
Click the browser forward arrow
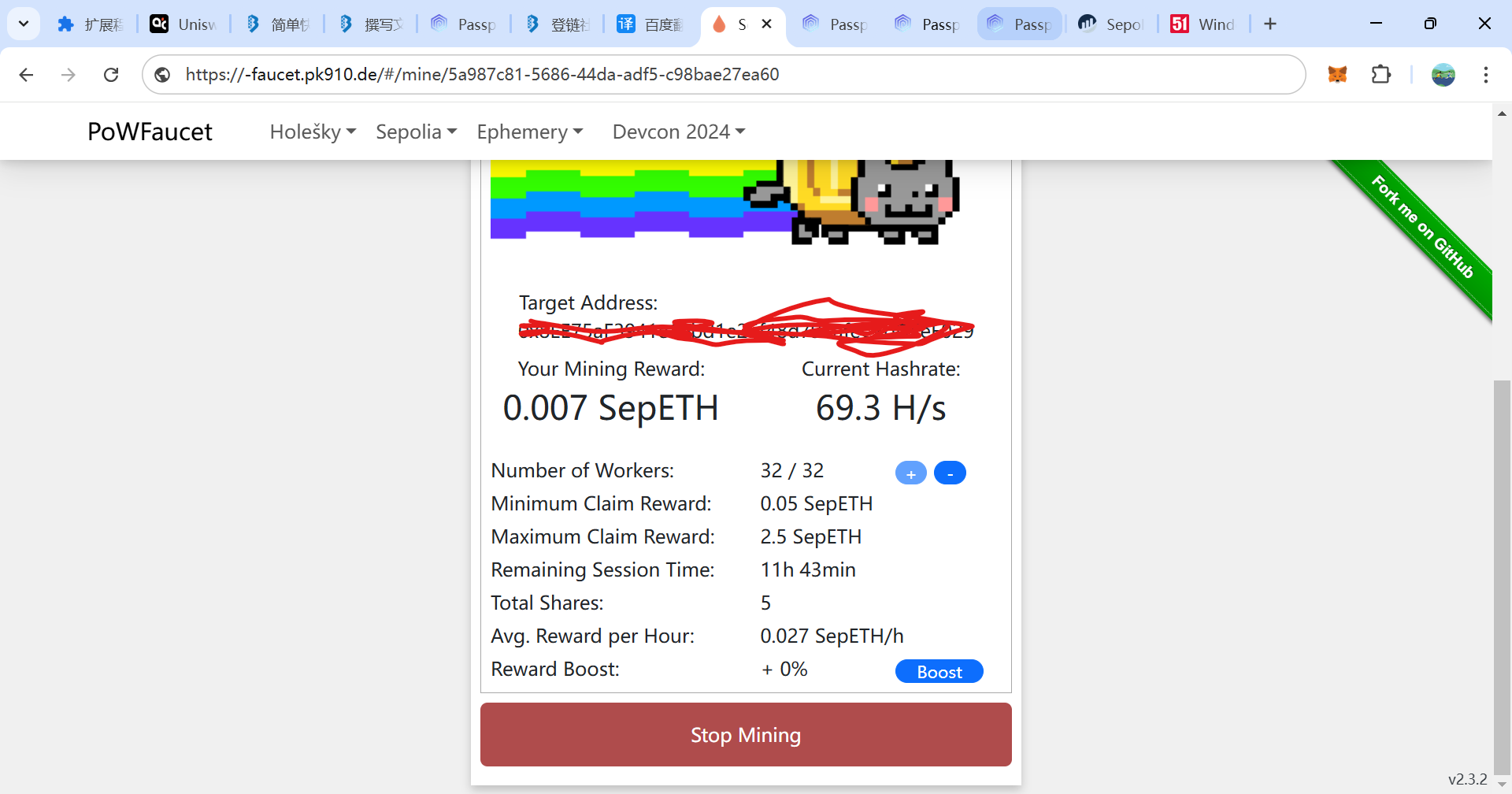tap(69, 75)
